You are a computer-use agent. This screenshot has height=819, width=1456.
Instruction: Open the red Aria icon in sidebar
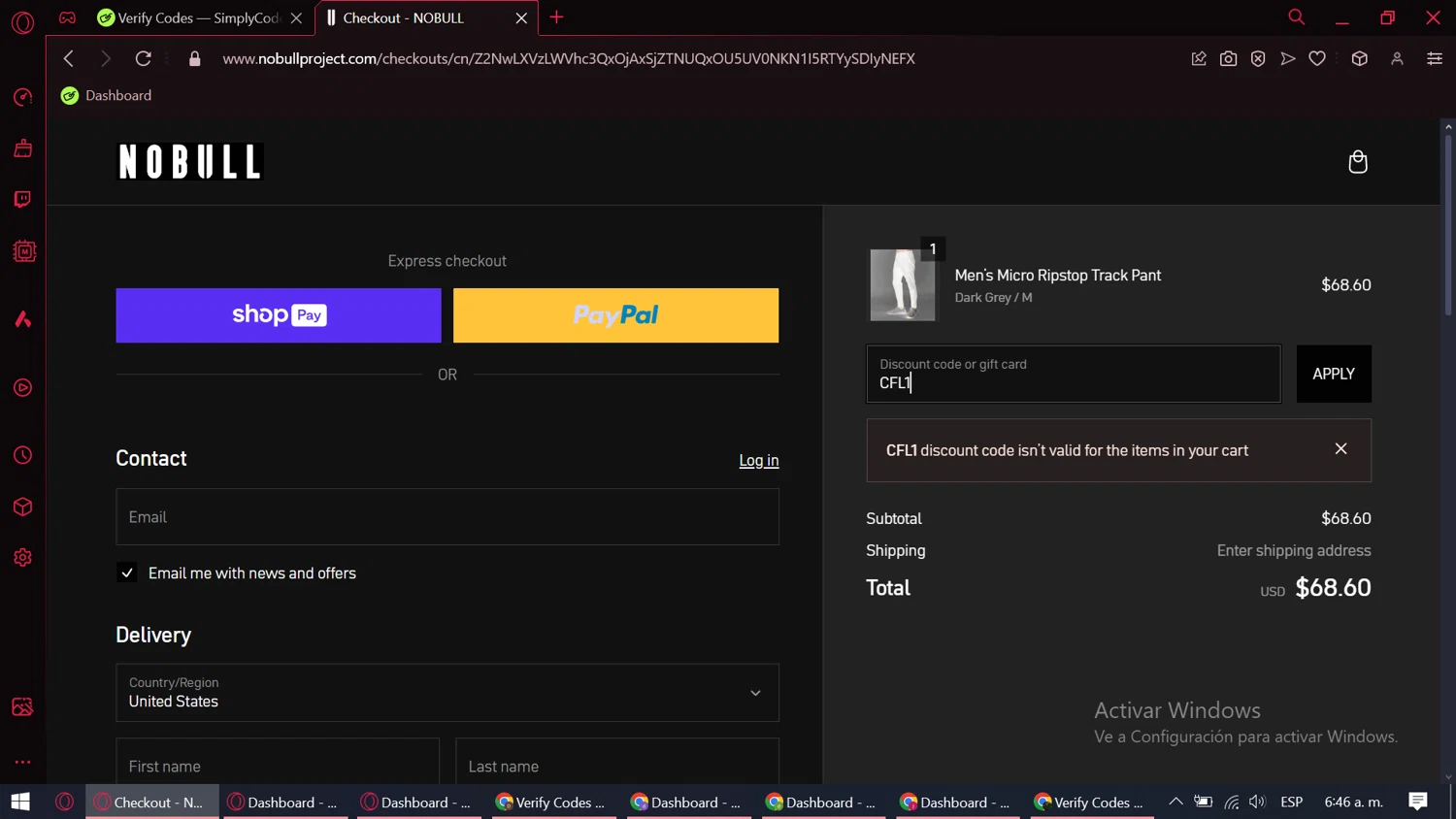(22, 319)
